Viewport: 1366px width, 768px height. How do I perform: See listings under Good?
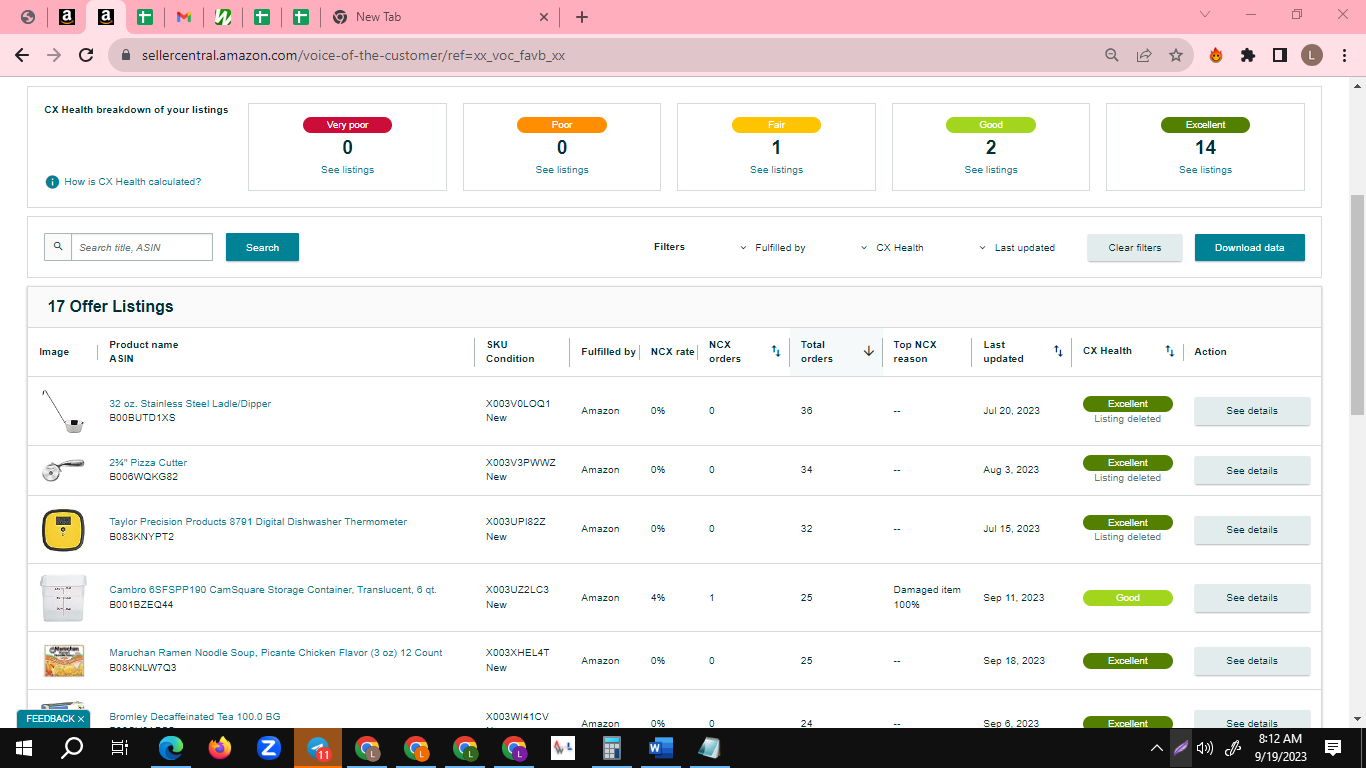pyautogui.click(x=991, y=170)
